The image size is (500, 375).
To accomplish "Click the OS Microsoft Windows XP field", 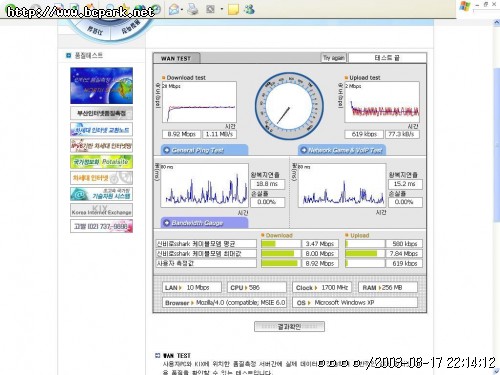I will click(355, 303).
